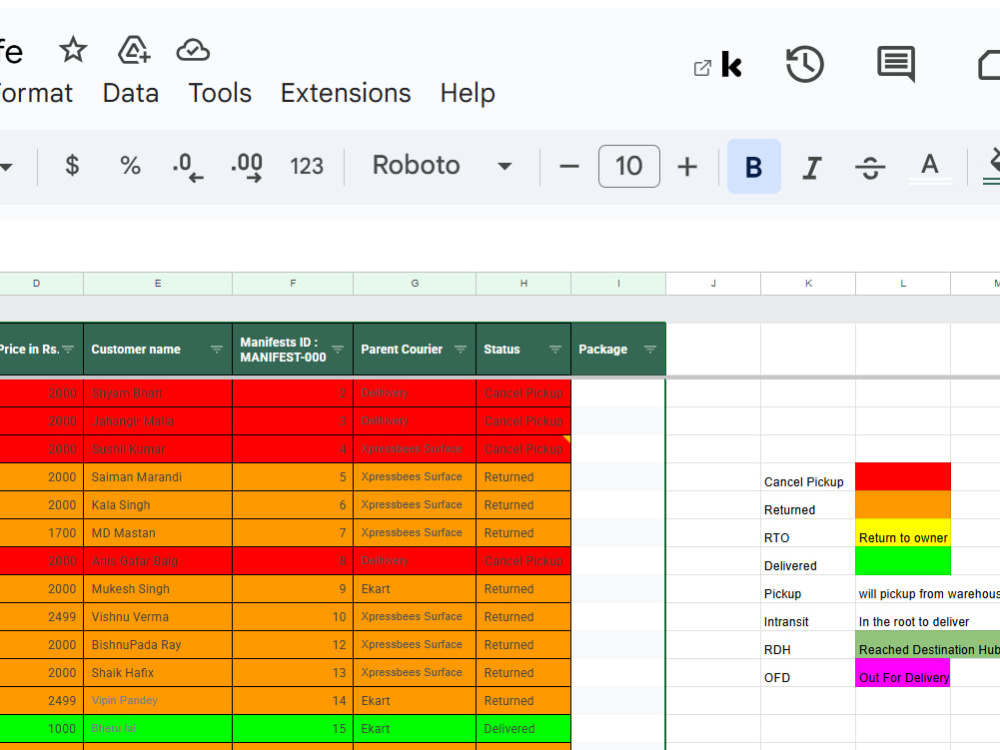Click red Cancel Pickup legend color cell
The height and width of the screenshot is (750, 1000).
point(902,477)
